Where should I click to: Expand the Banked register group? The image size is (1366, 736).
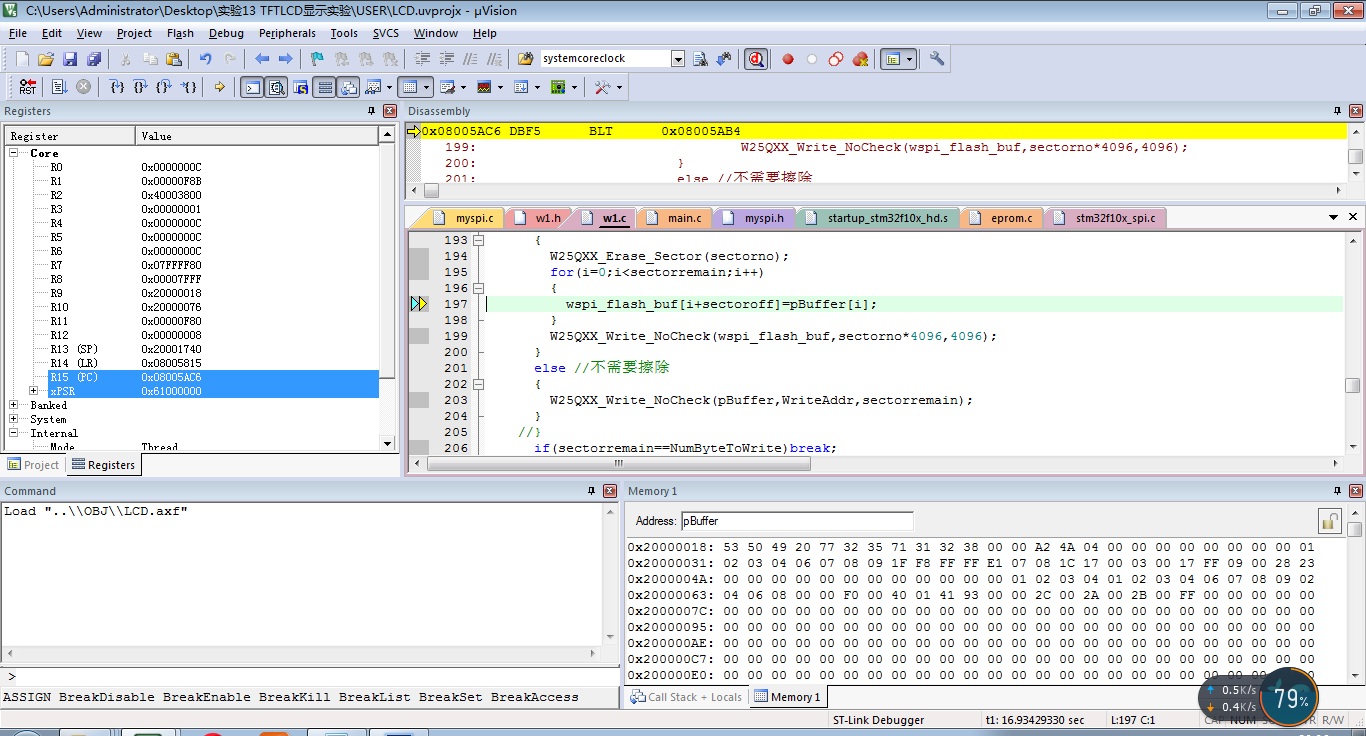click(15, 405)
